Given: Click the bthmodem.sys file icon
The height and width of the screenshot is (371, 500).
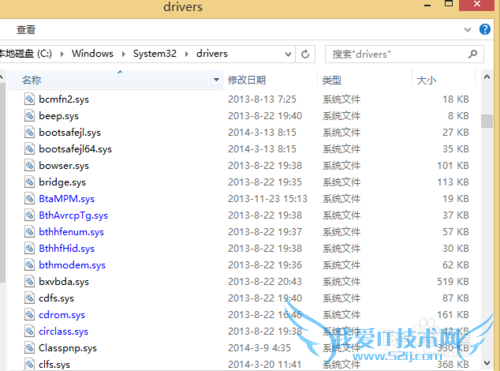Looking at the screenshot, I should click(29, 265).
